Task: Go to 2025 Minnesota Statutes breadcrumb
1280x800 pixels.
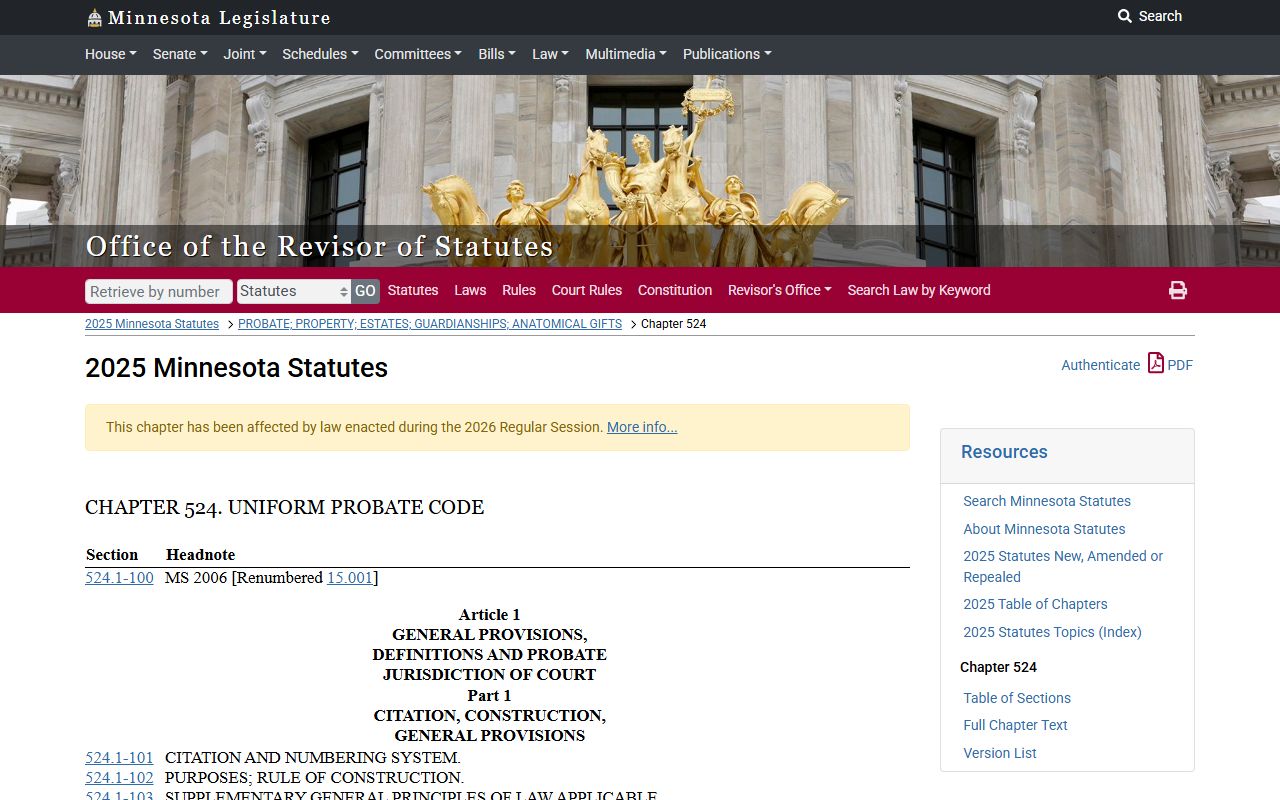Action: (152, 324)
